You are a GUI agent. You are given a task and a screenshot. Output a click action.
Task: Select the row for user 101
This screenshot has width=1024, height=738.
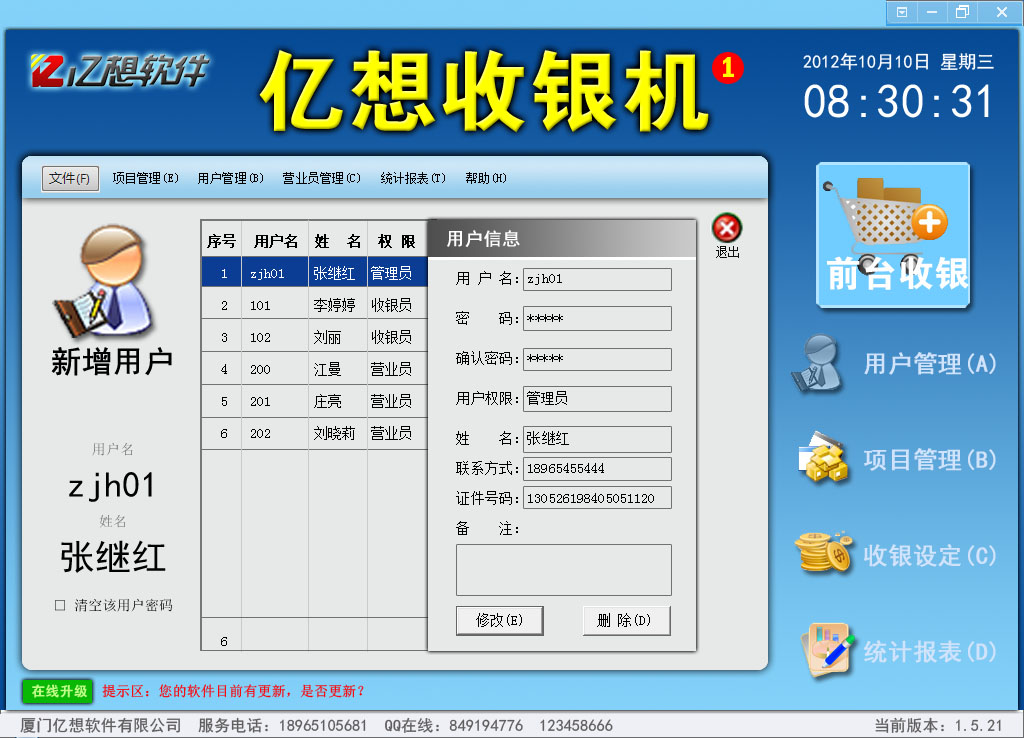click(315, 305)
